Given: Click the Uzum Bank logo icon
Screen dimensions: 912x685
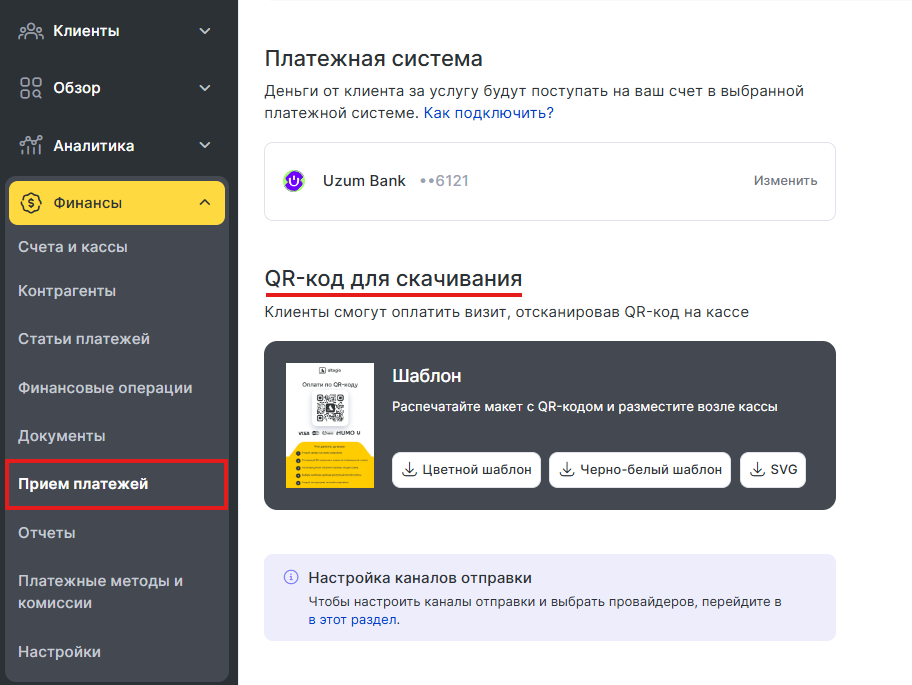Looking at the screenshot, I should click(294, 181).
